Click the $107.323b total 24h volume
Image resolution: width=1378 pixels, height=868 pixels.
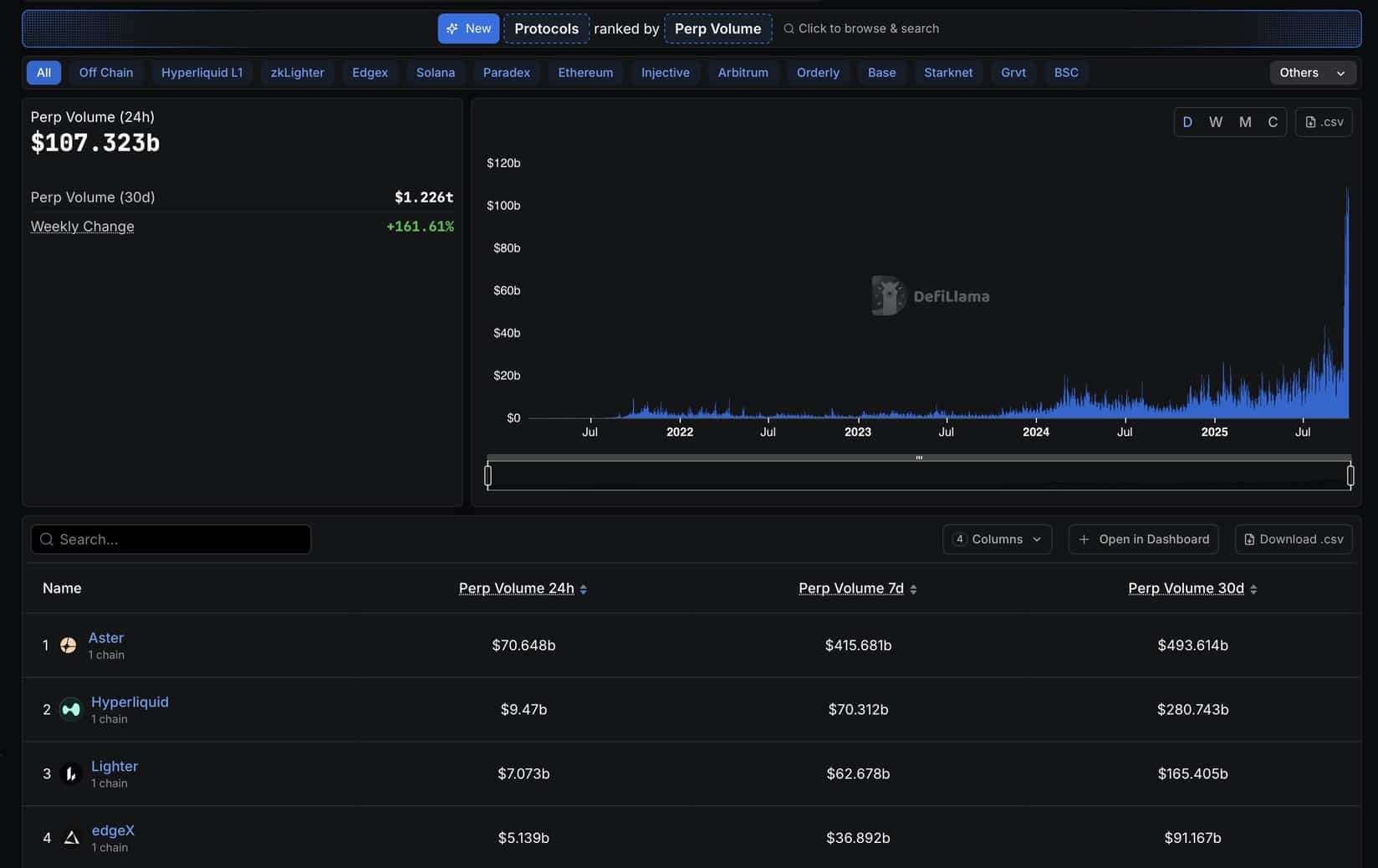(x=95, y=143)
